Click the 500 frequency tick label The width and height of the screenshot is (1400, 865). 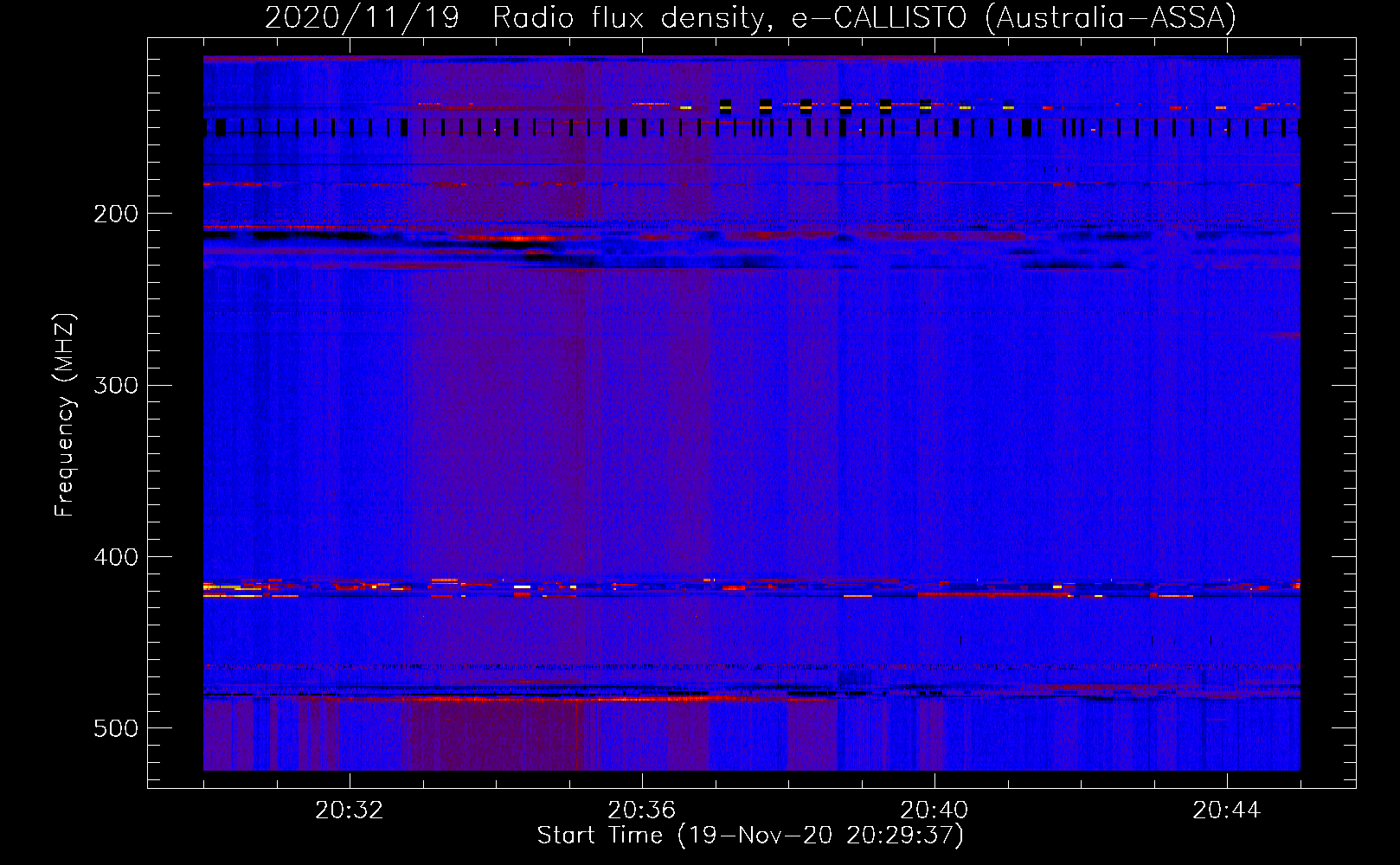pos(116,728)
